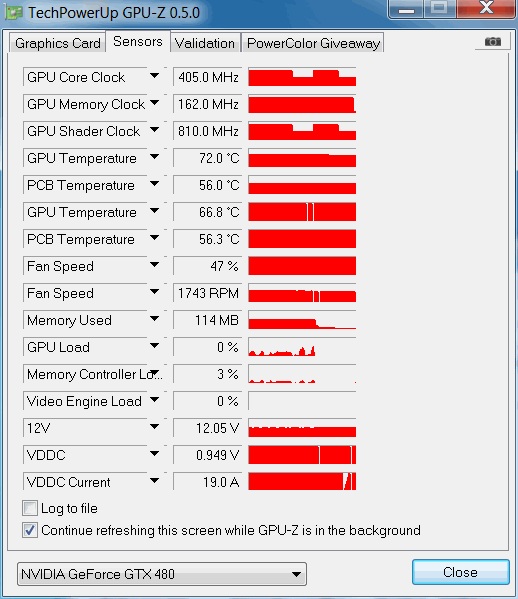Open the GPU Load sensor dropdown arrow
The image size is (518, 599).
[x=154, y=346]
